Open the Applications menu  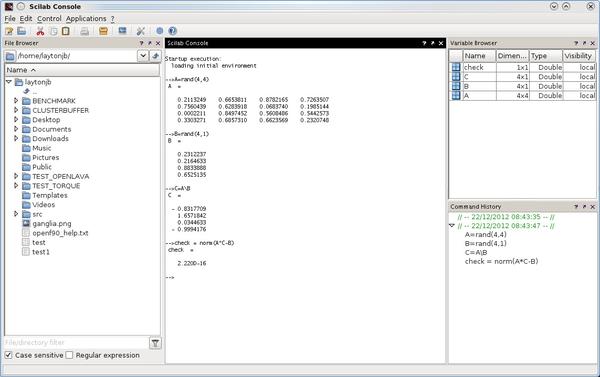point(86,18)
